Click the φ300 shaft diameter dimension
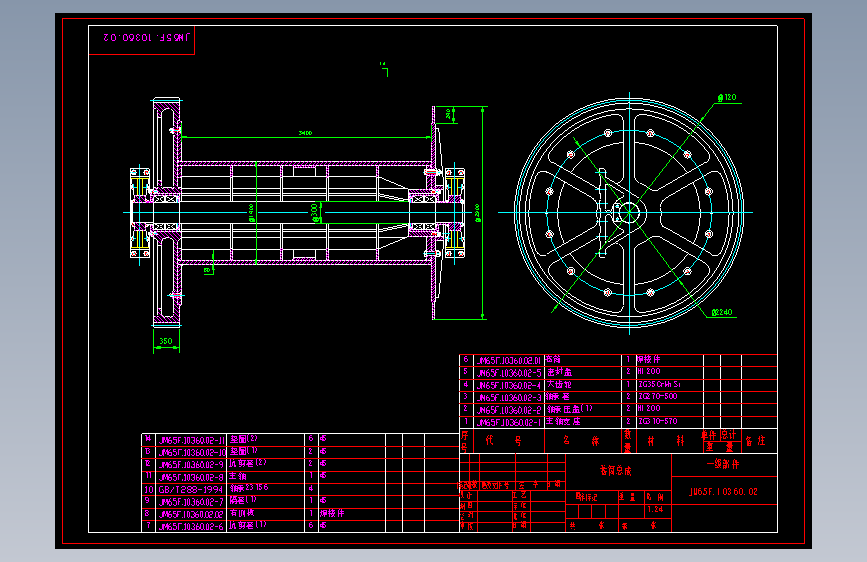This screenshot has width=867, height=562. coord(315,212)
